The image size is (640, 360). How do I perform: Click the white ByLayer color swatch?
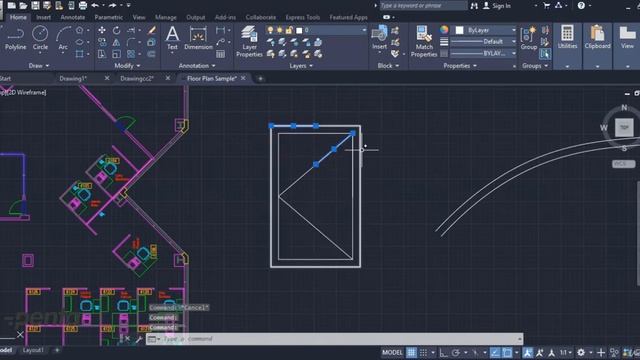tap(460, 30)
